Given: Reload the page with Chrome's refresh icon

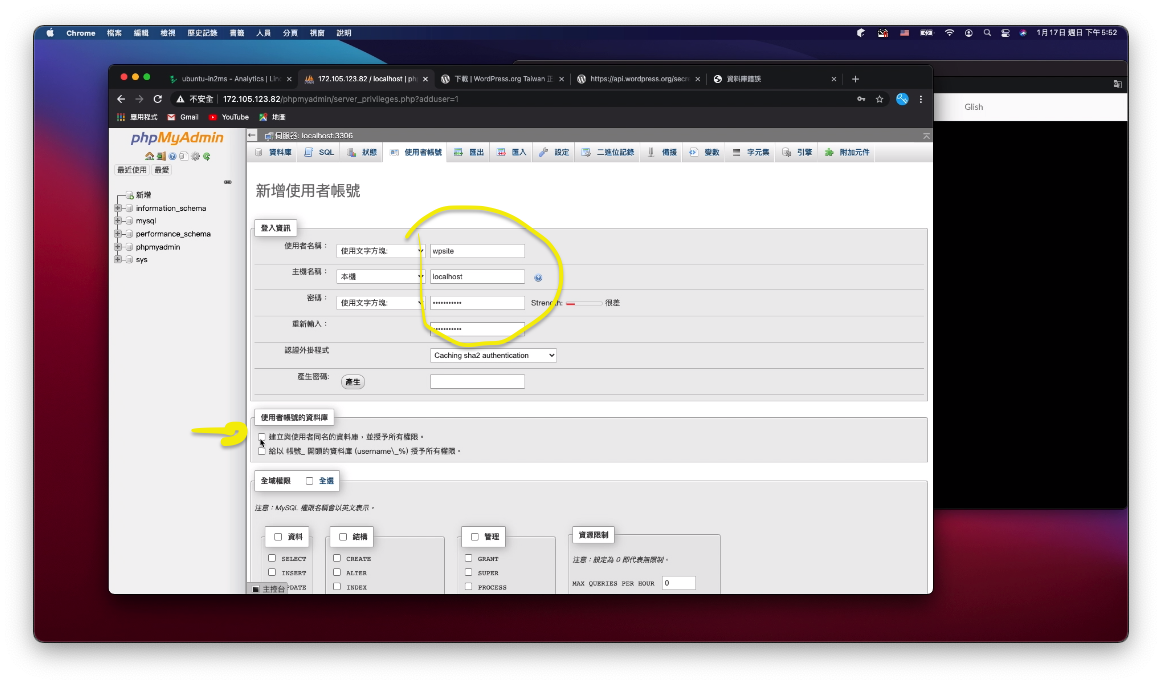Looking at the screenshot, I should tap(158, 99).
